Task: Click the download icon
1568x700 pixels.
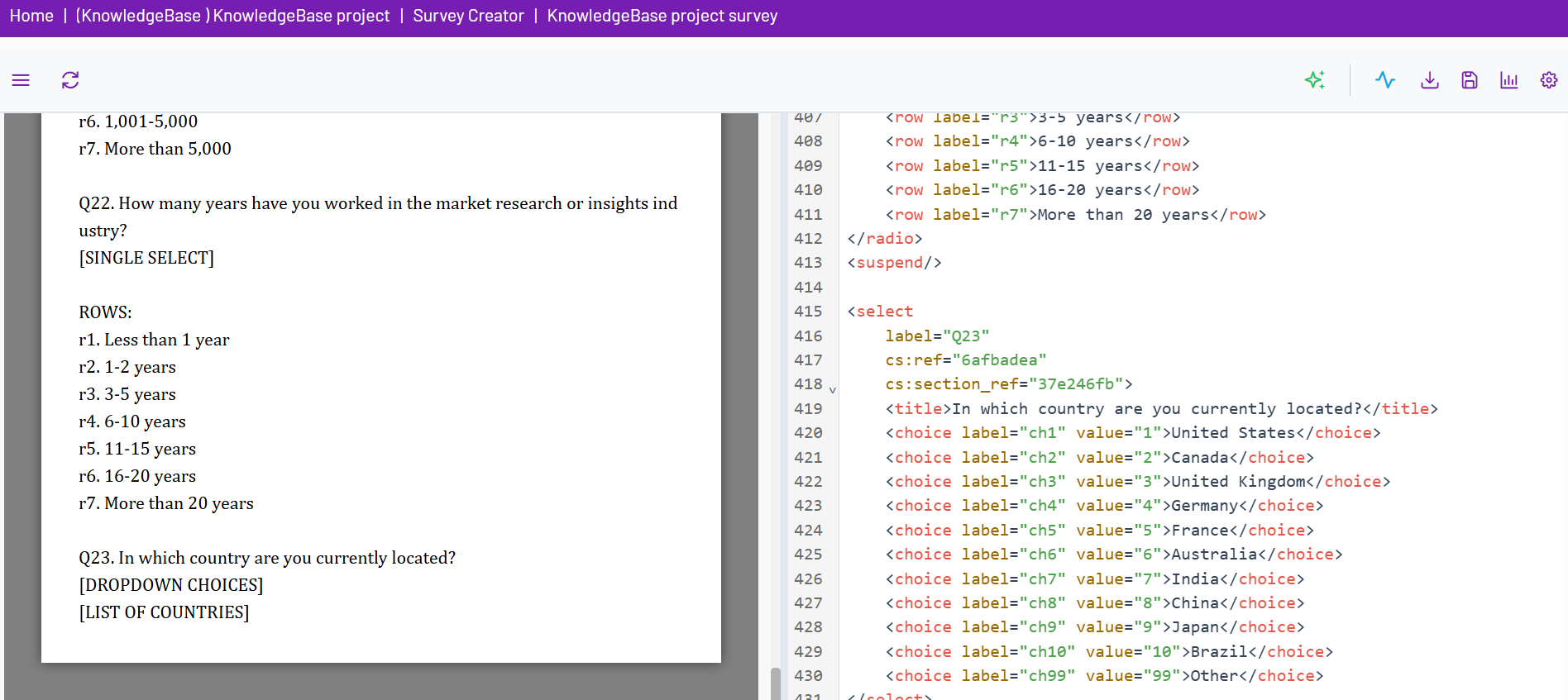Action: tap(1430, 80)
